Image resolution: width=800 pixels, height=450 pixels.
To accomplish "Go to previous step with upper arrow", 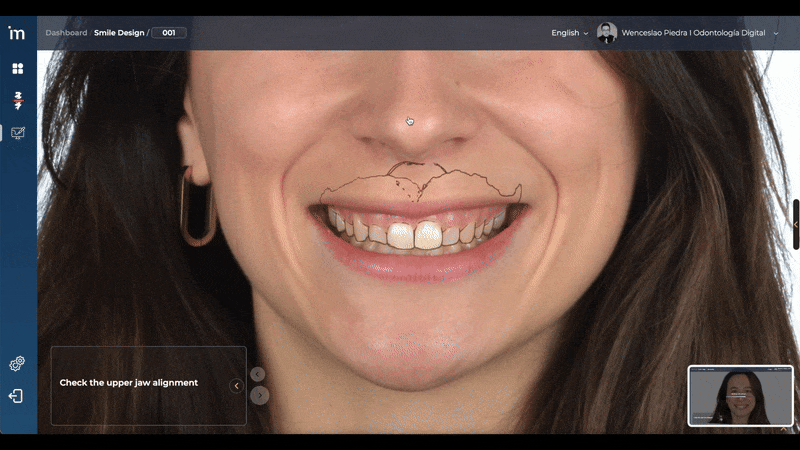I will [x=258, y=374].
